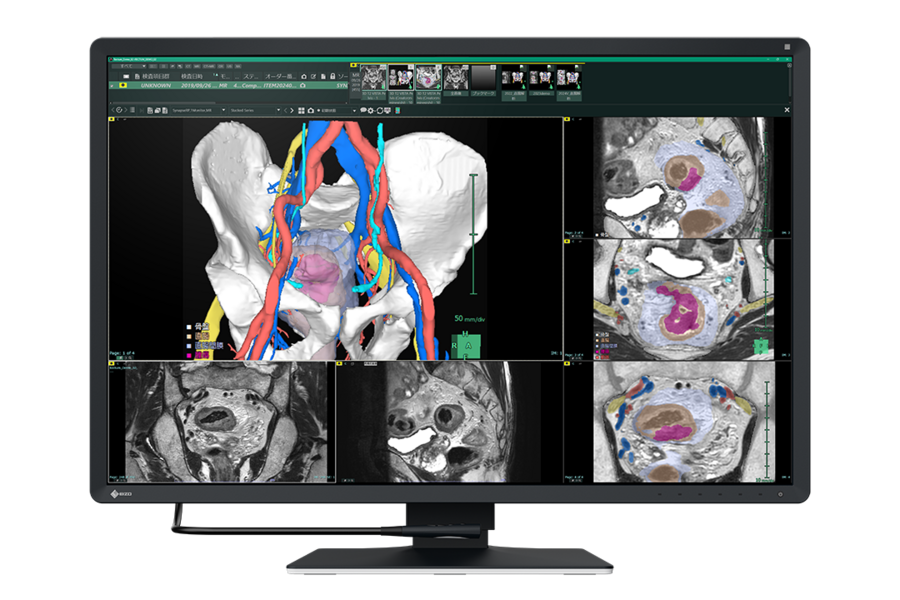Click the monitor display icon in viewer toolbar
900x600 pixels.
388,110
